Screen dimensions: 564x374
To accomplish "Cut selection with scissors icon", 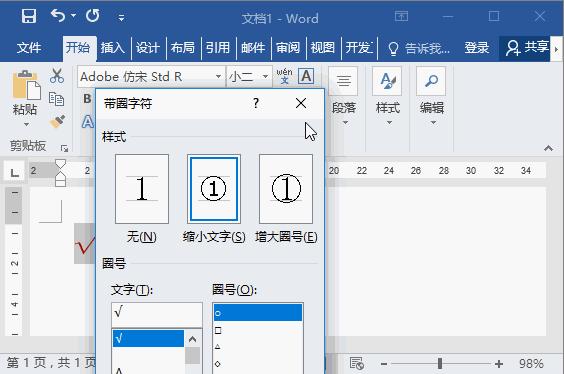I will pyautogui.click(x=57, y=76).
